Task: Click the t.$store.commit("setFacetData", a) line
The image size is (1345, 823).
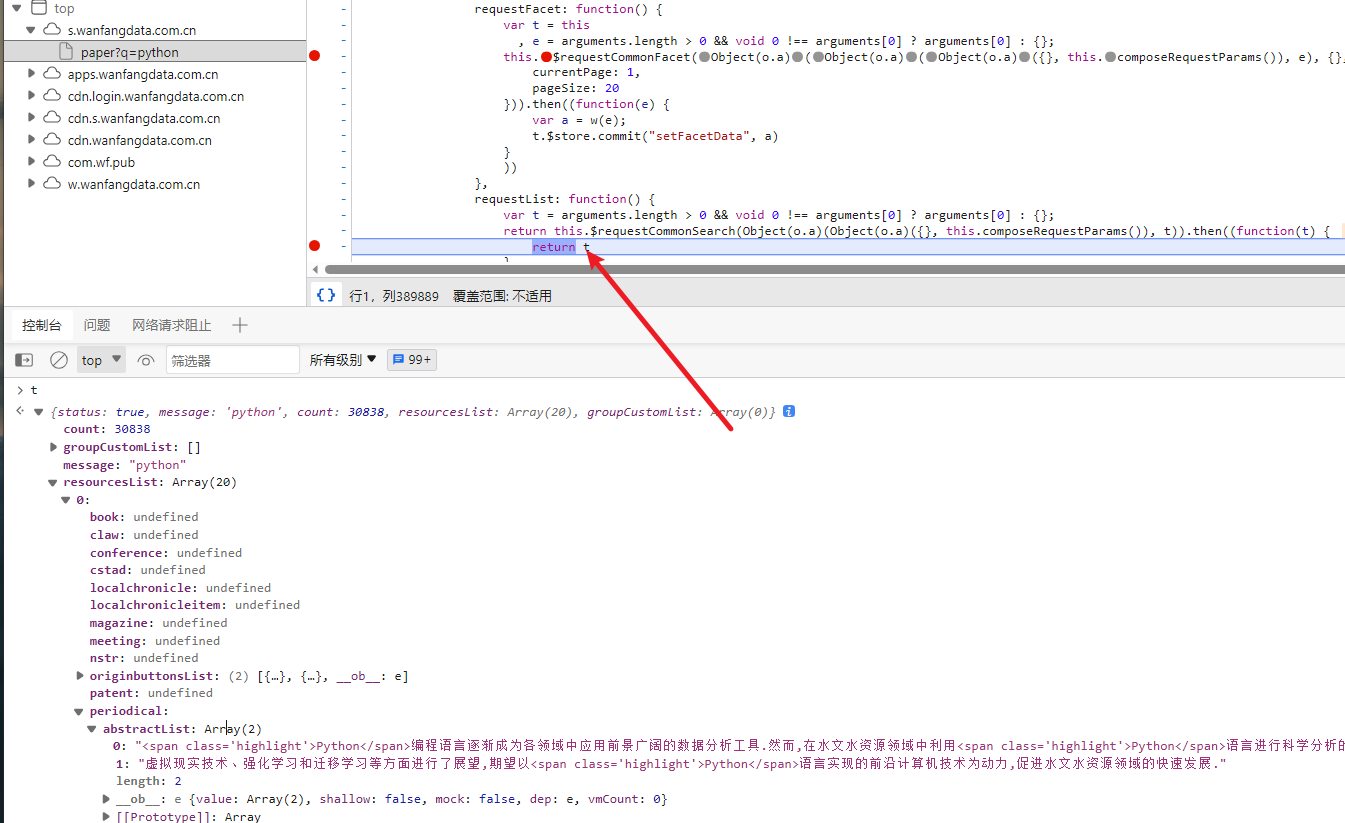Action: pyautogui.click(x=655, y=136)
